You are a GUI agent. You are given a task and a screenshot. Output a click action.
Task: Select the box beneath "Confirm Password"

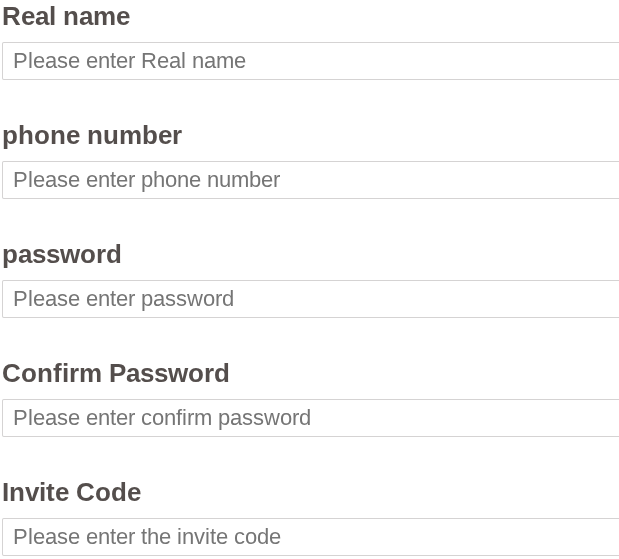click(400, 418)
